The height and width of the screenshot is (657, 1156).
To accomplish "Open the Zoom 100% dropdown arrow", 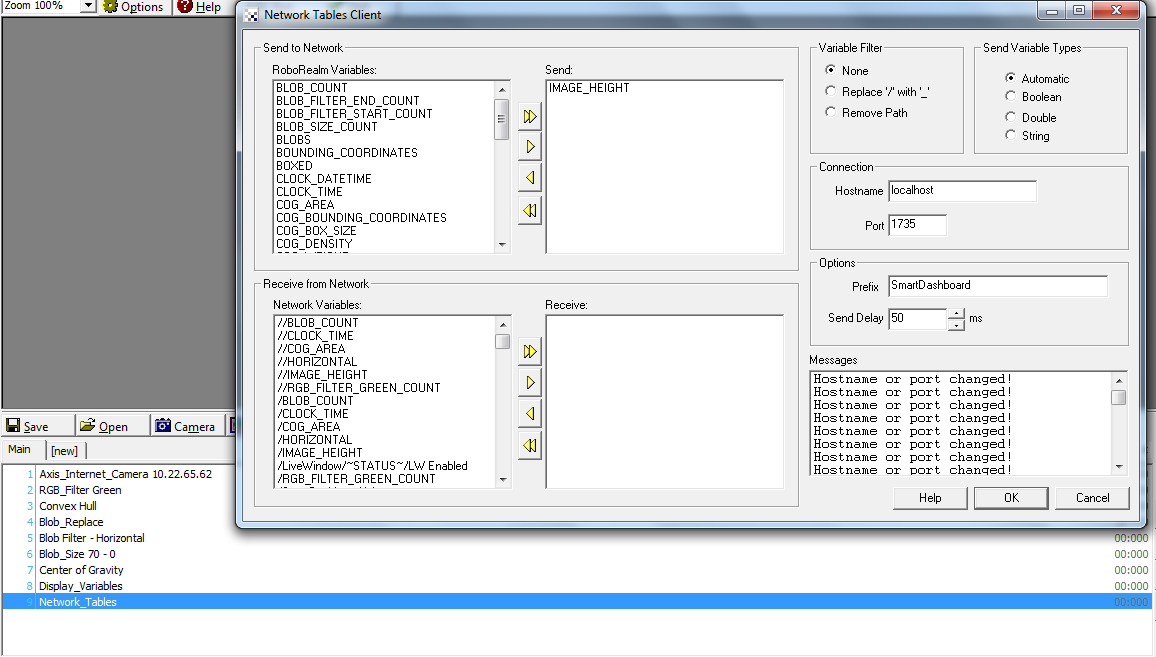I will point(88,6).
